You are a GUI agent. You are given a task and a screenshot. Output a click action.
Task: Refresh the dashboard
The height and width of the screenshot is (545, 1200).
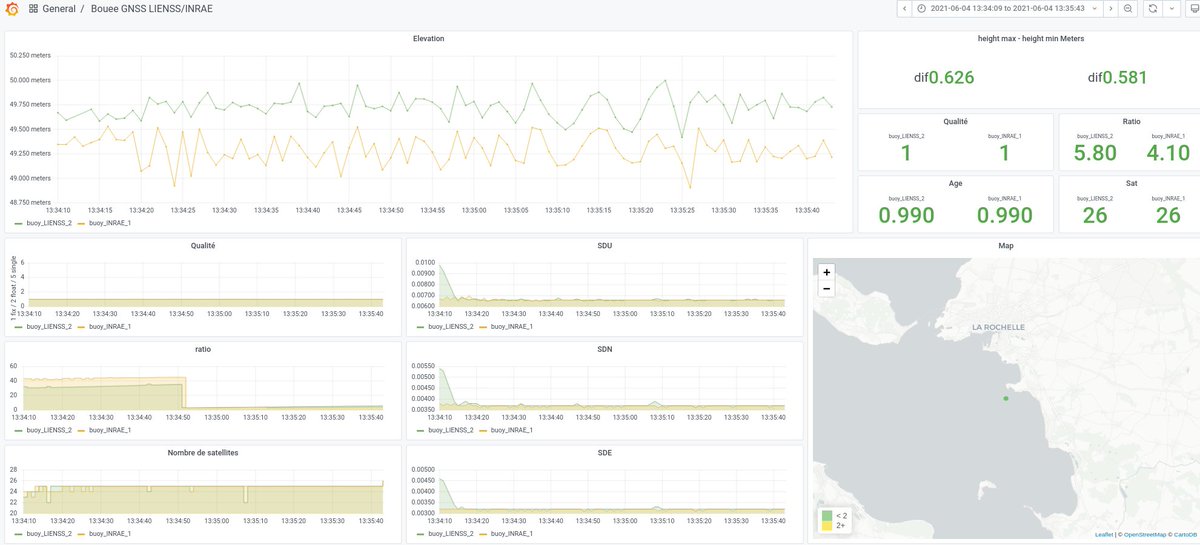[1152, 9]
